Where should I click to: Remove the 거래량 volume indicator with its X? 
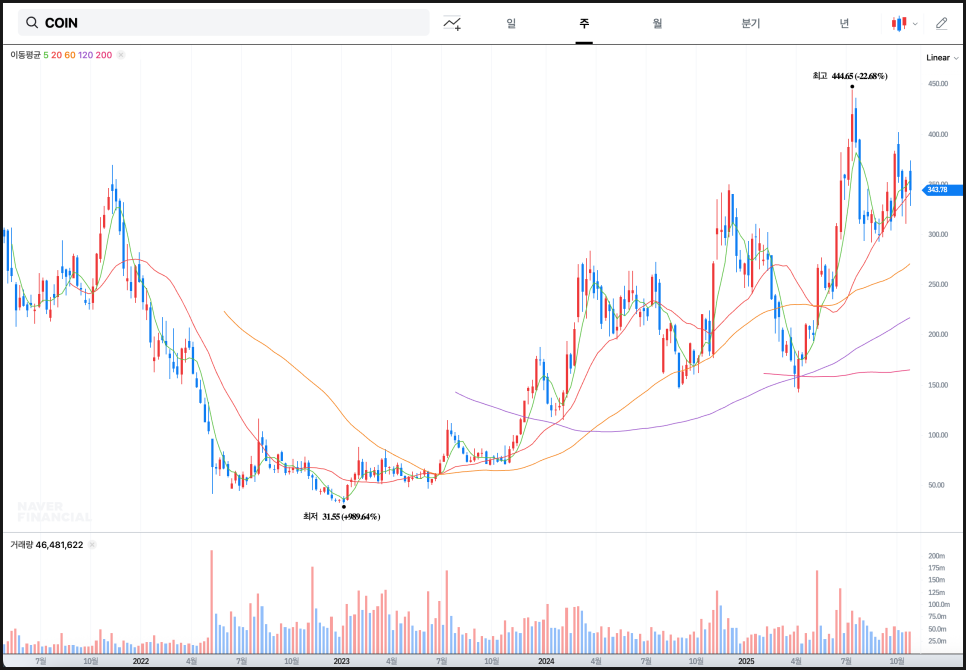92,545
